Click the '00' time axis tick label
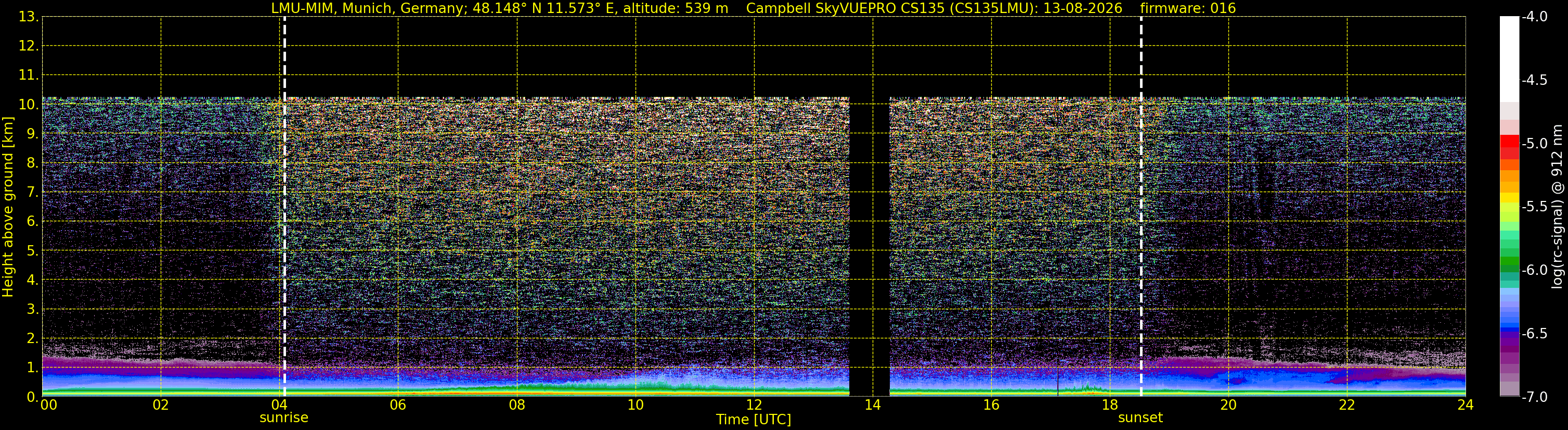This screenshot has width=1568, height=430. [x=48, y=405]
